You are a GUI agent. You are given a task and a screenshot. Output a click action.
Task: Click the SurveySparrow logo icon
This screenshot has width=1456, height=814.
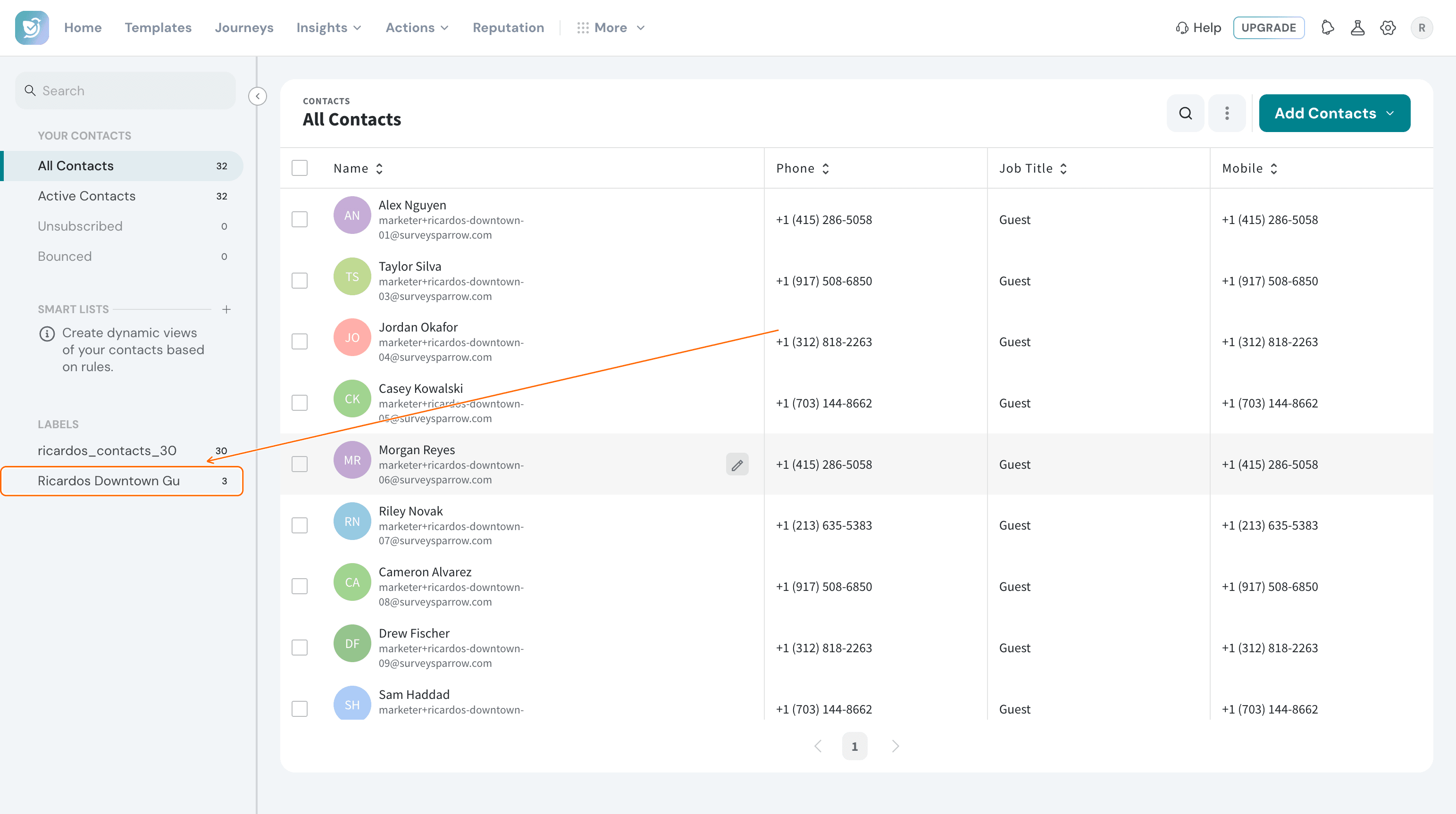click(32, 28)
